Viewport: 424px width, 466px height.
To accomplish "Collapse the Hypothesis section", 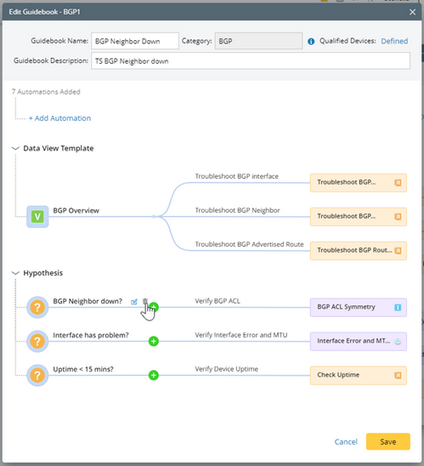I will point(15,273).
